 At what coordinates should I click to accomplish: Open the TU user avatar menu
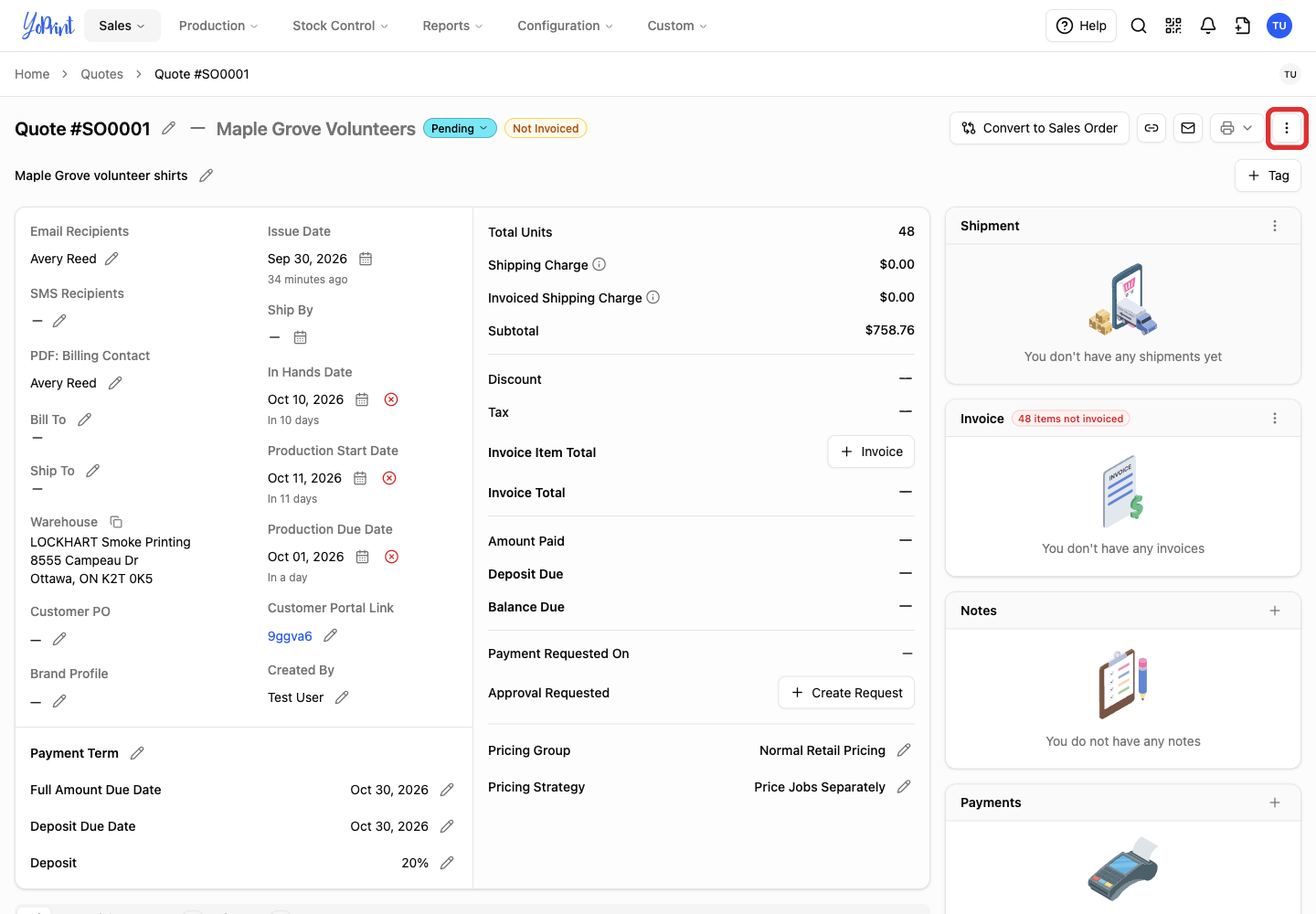click(1279, 26)
